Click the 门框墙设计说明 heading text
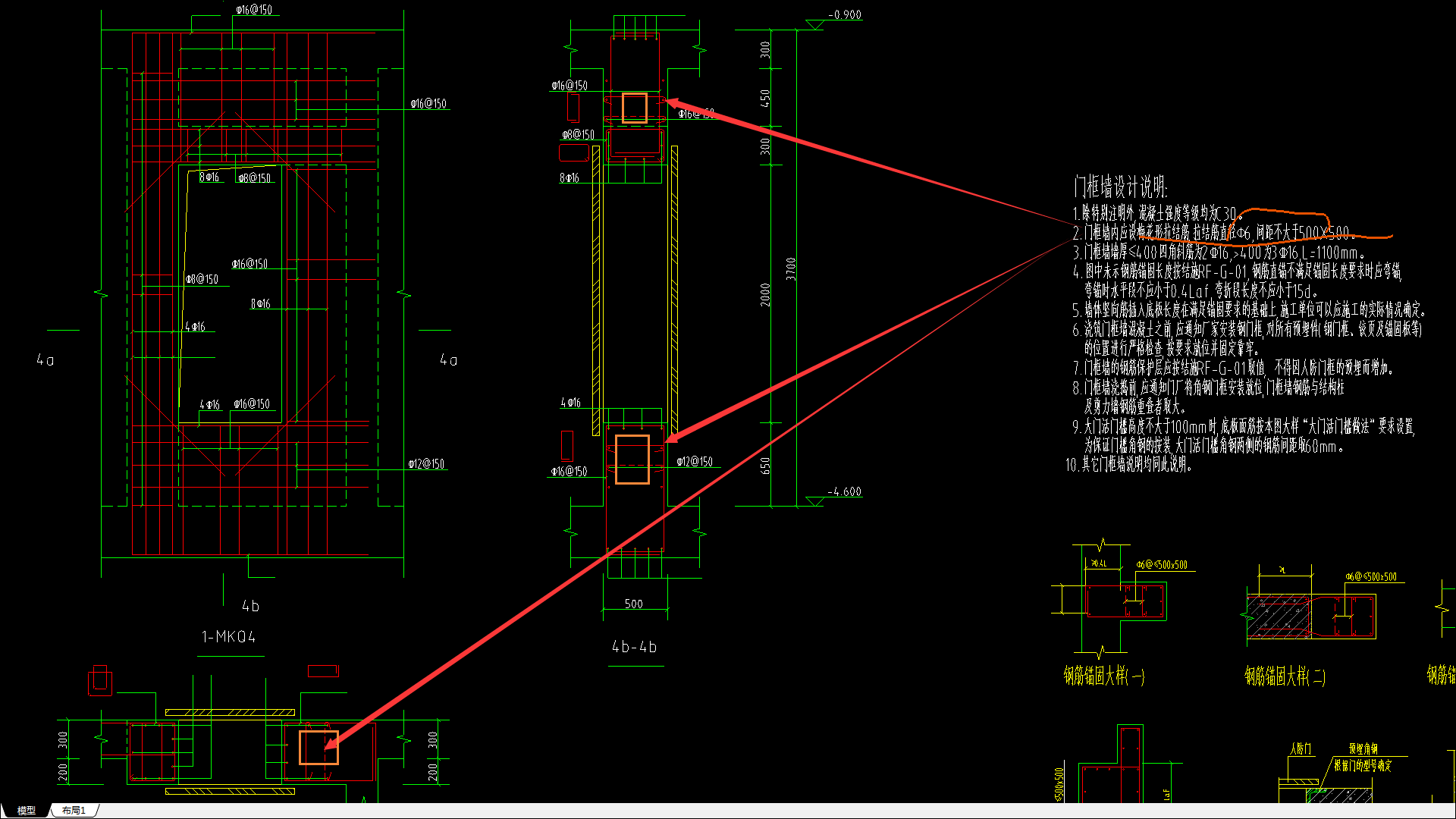Screen dimensions: 1456x819 click(1120, 187)
